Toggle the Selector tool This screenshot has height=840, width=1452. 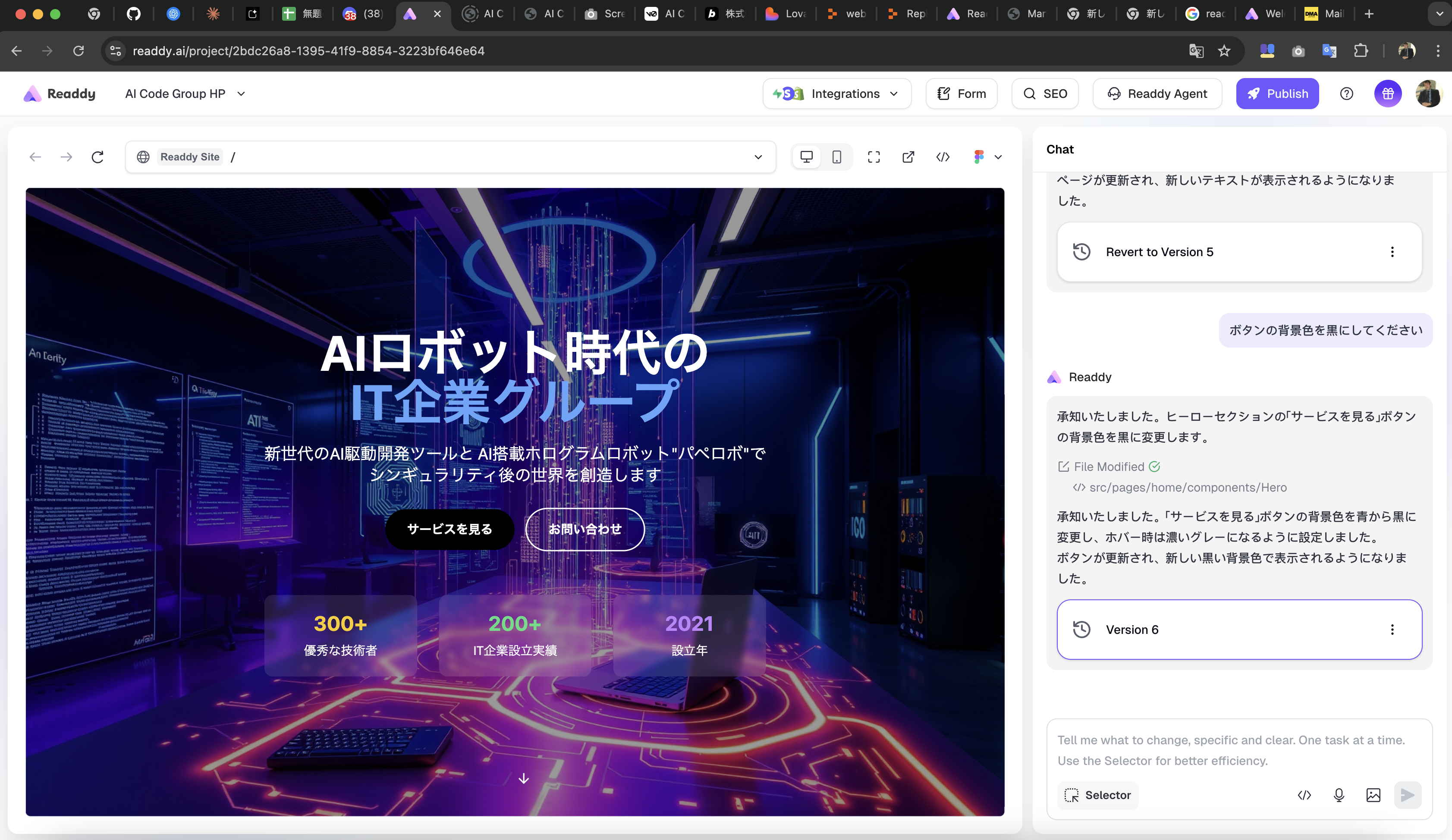[1097, 795]
